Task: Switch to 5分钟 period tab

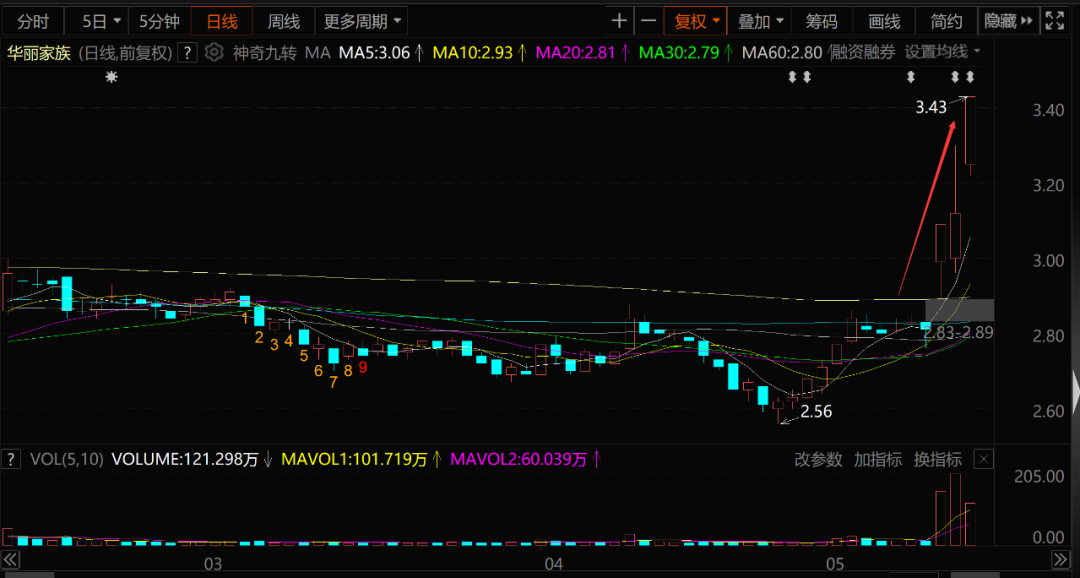Action: pos(159,21)
